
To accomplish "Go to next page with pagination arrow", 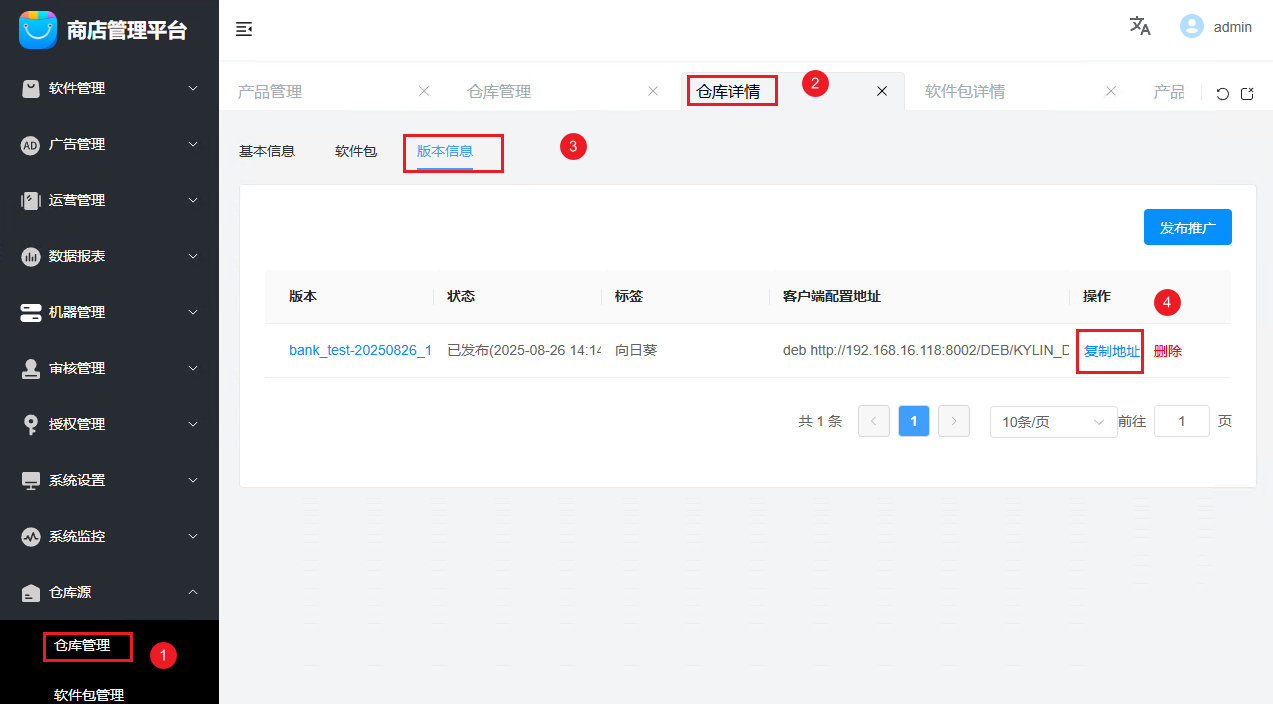I will [953, 421].
